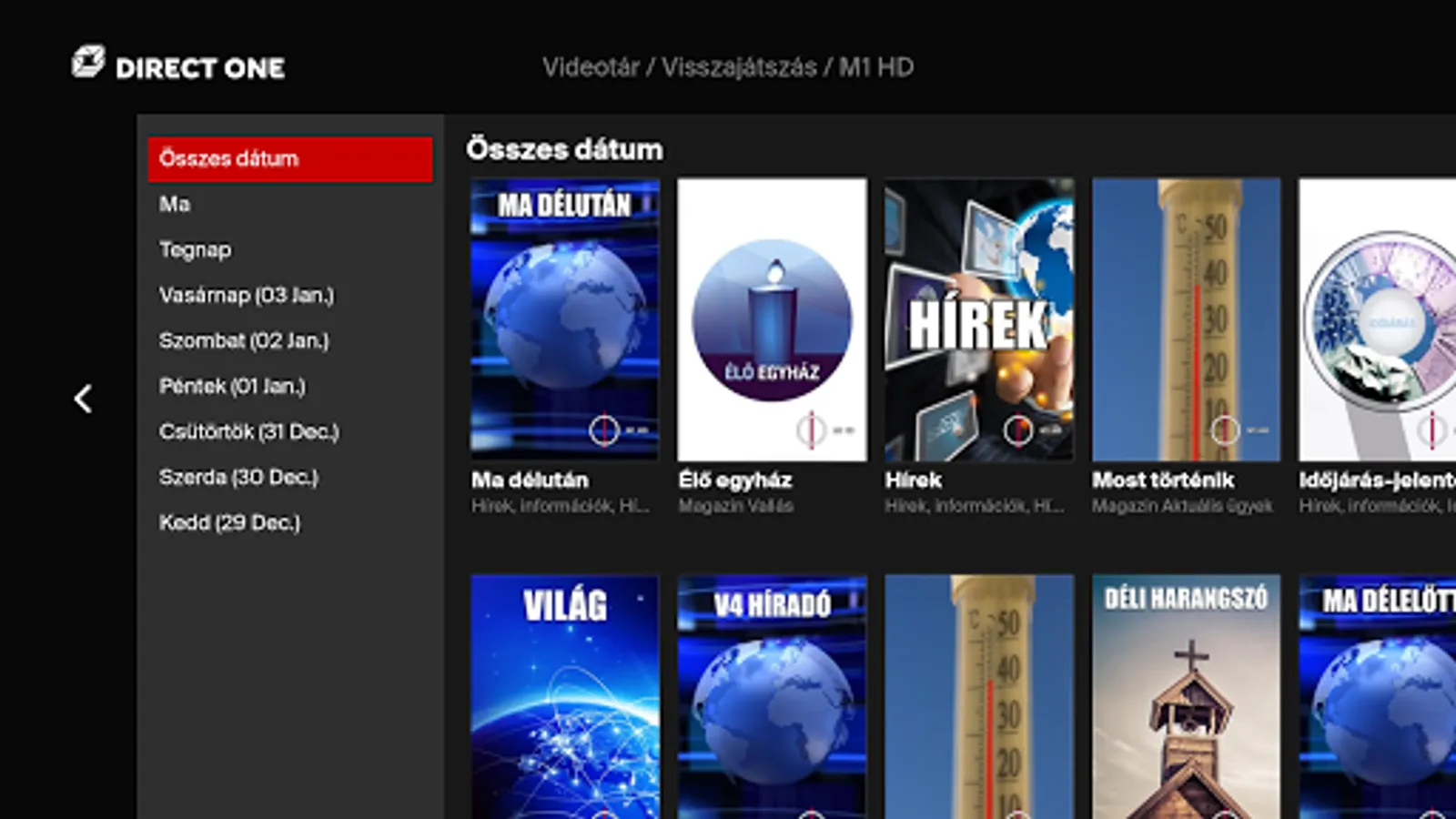Pick Szerda (30 Dec.) from dates

tap(290, 478)
